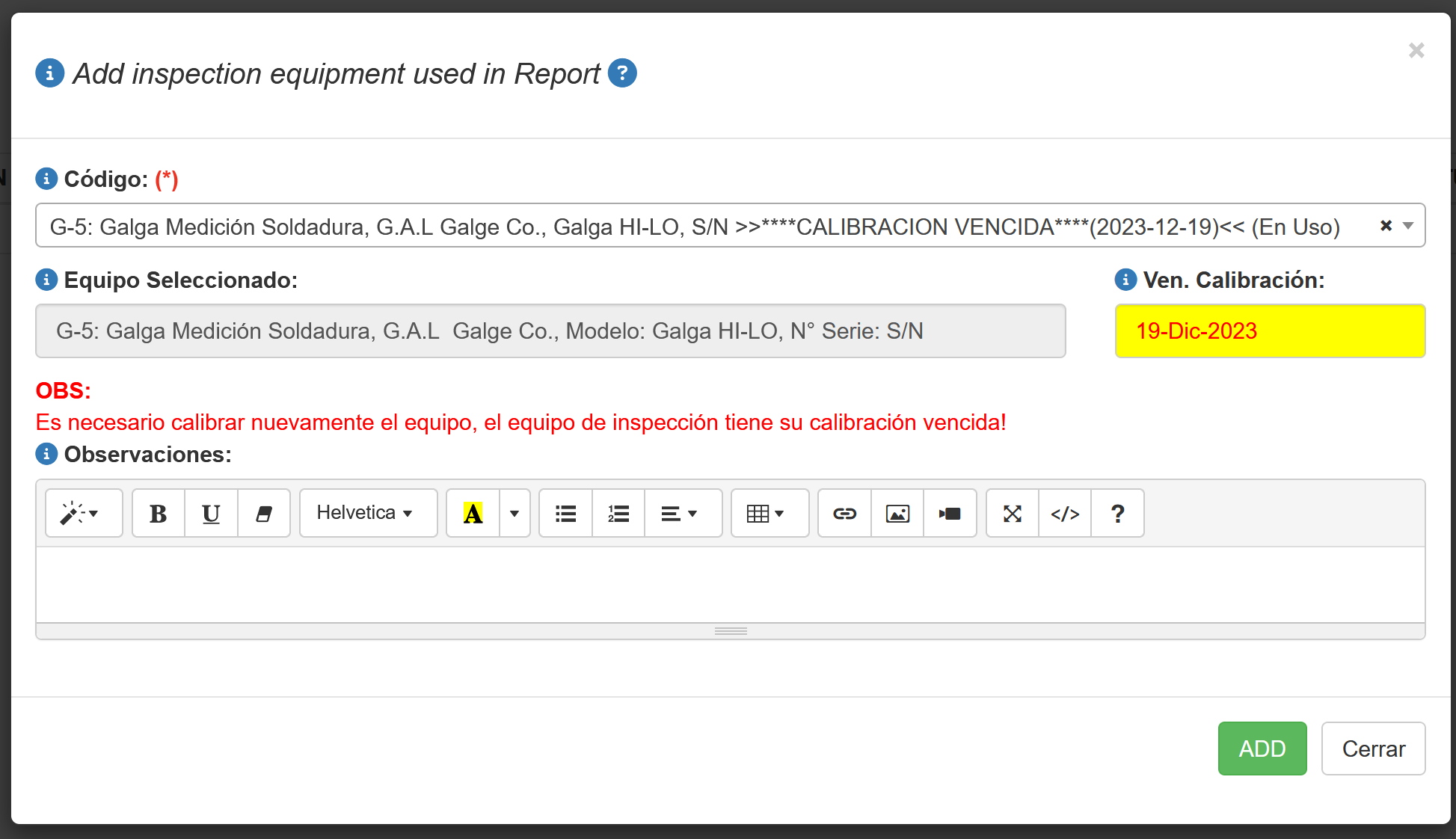
Task: Toggle fullscreen editor mode
Action: click(1013, 514)
